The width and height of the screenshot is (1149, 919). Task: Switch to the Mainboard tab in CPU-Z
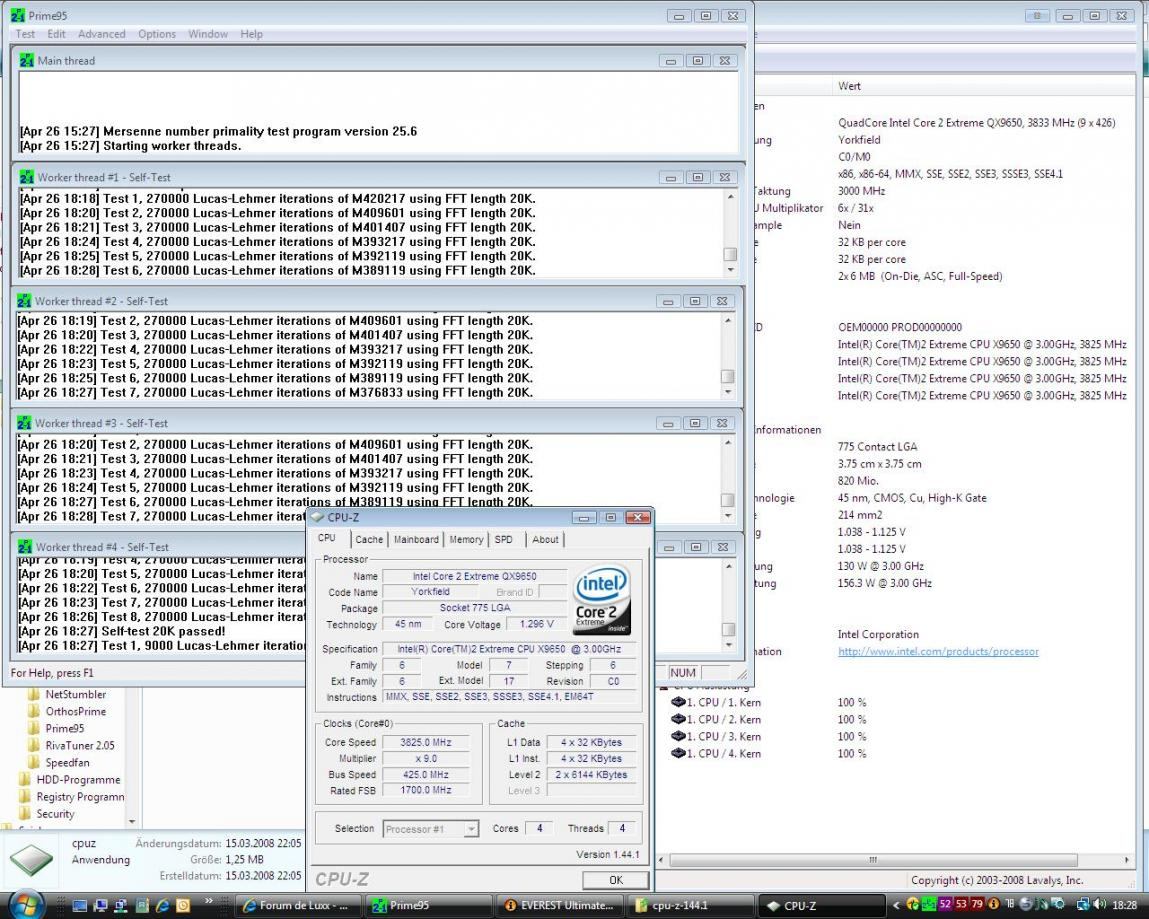point(416,539)
